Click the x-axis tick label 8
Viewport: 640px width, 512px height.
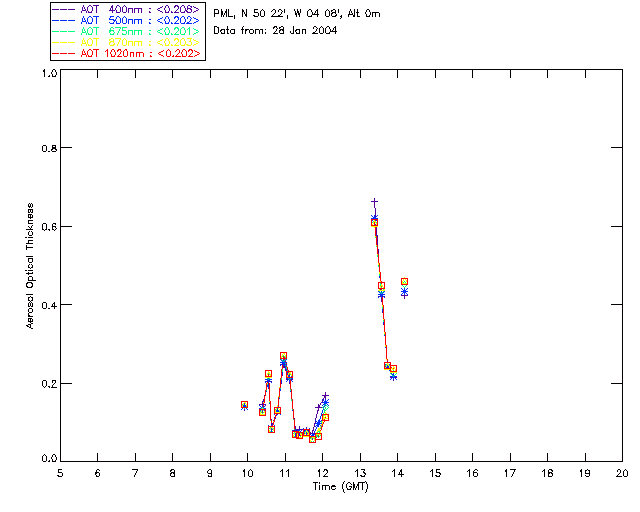pos(173,473)
